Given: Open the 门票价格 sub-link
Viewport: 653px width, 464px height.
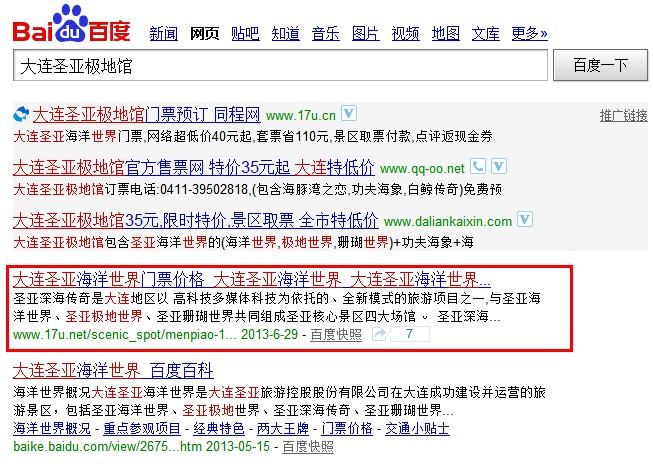Looking at the screenshot, I should (x=347, y=428).
